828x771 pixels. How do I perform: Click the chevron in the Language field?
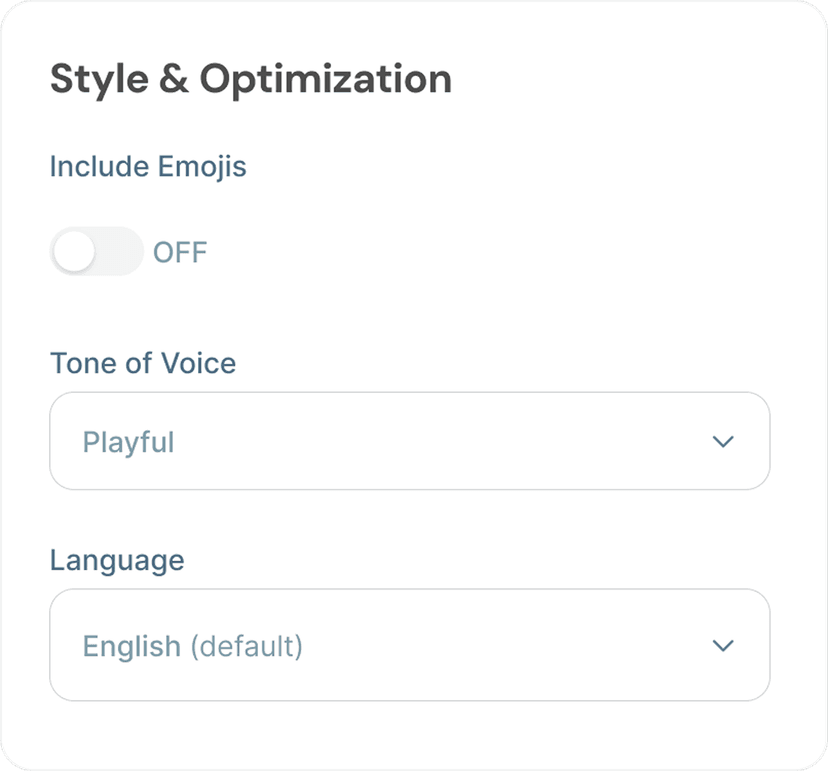point(723,645)
